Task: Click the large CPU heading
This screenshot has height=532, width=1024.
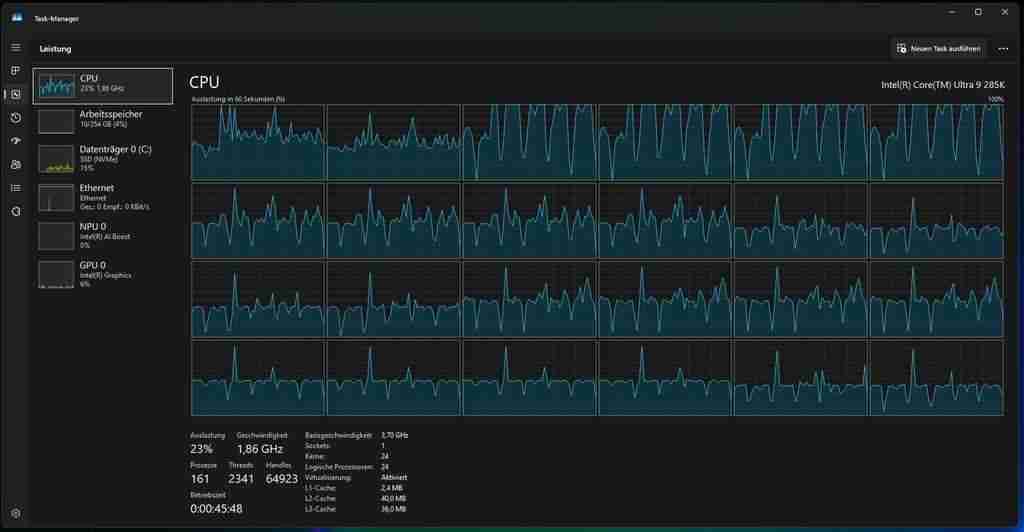Action: pos(204,82)
